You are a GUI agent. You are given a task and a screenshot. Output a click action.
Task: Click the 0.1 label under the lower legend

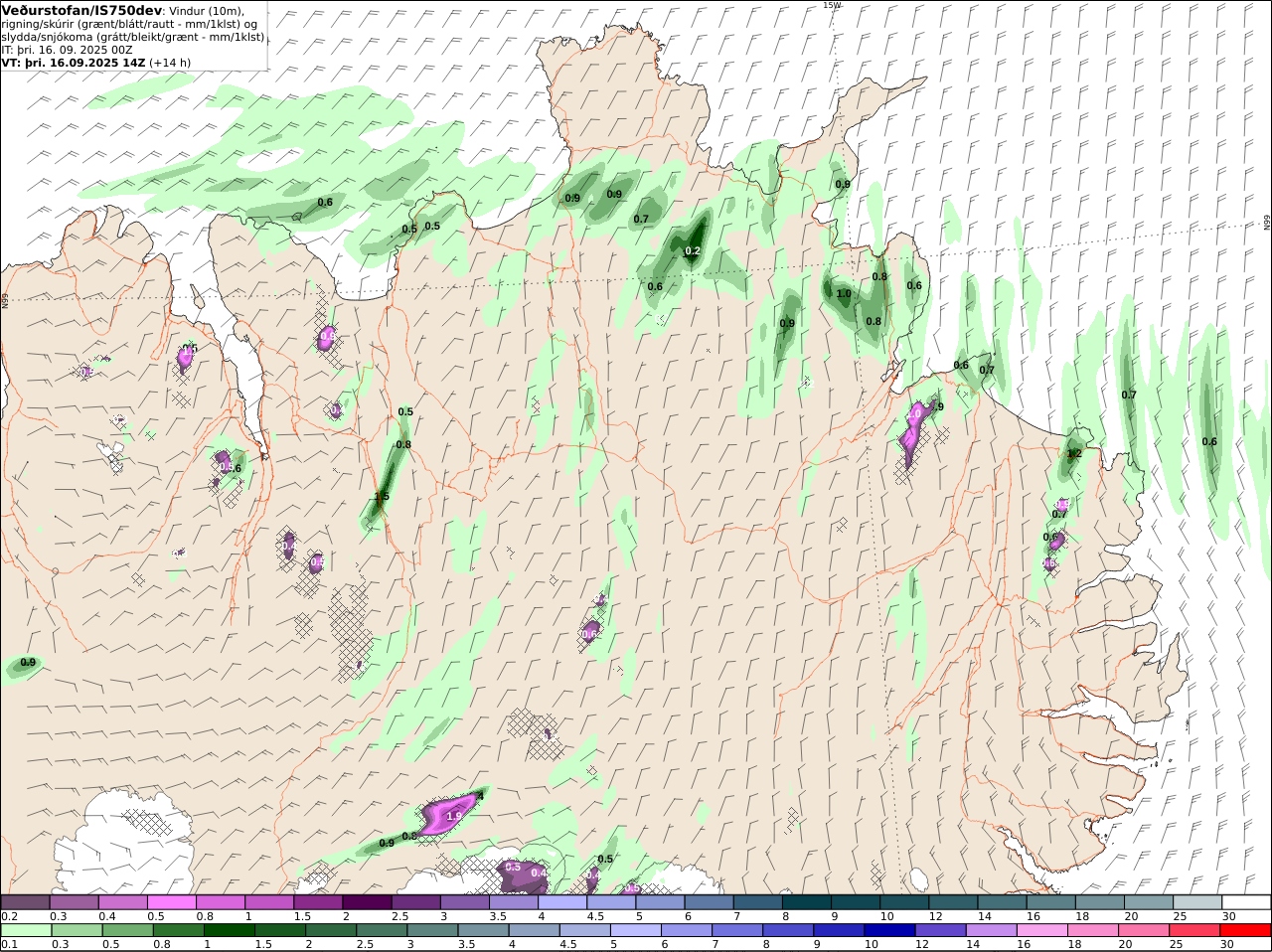point(9,944)
